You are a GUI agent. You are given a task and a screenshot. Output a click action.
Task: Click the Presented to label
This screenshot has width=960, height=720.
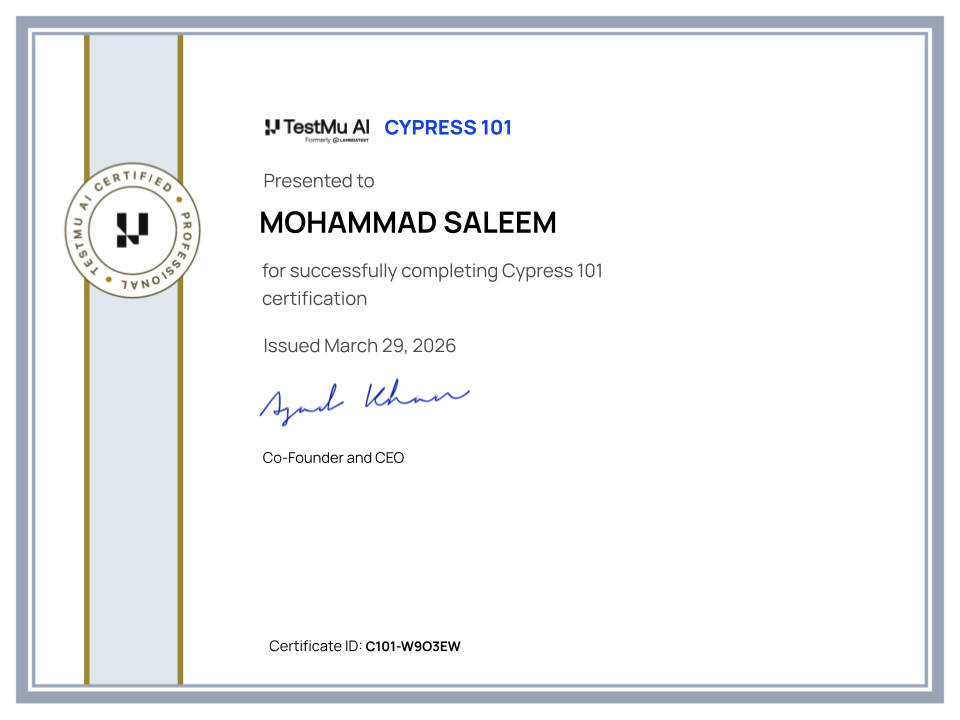318,181
